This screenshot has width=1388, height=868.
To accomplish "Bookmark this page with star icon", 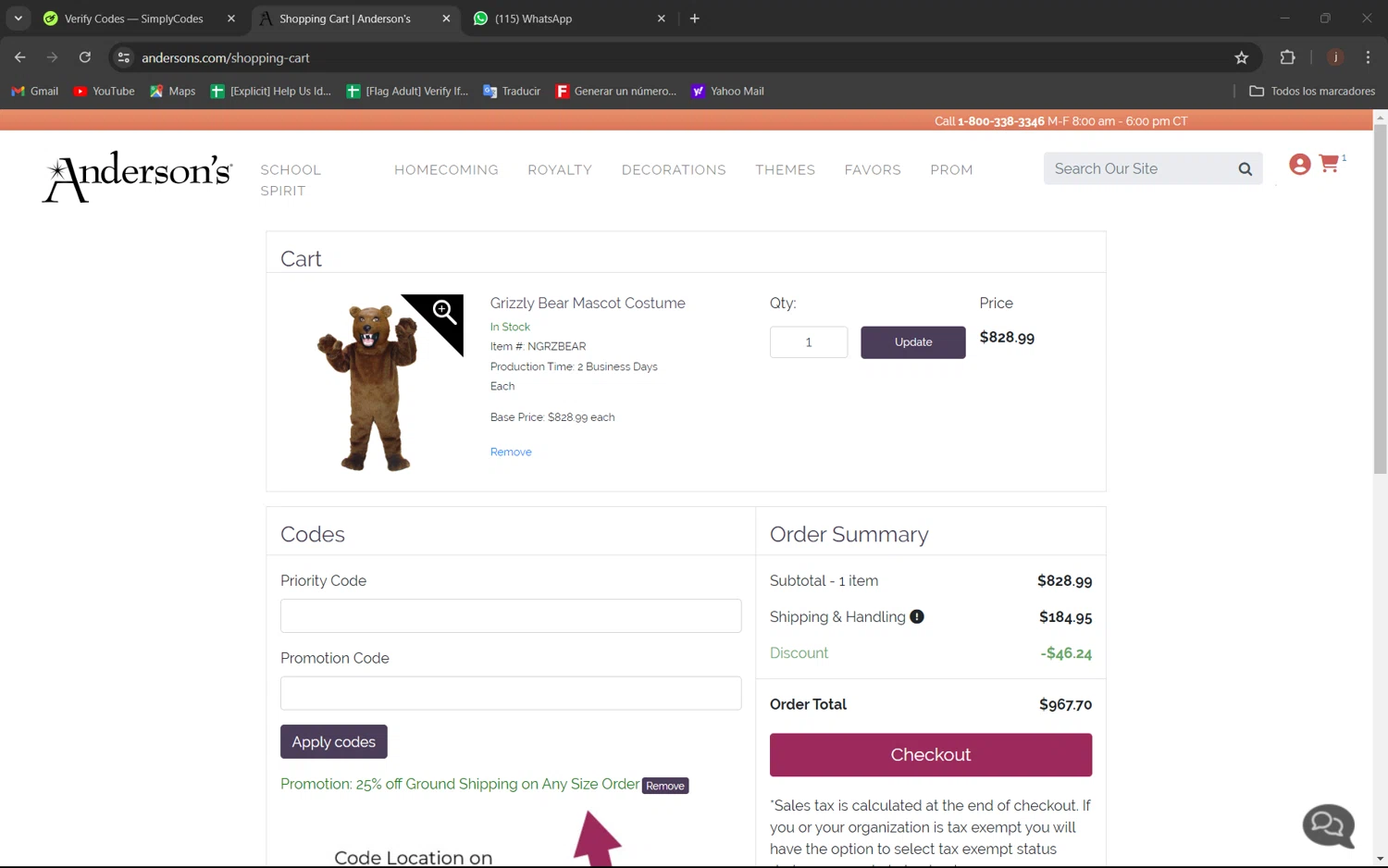I will tap(1242, 57).
